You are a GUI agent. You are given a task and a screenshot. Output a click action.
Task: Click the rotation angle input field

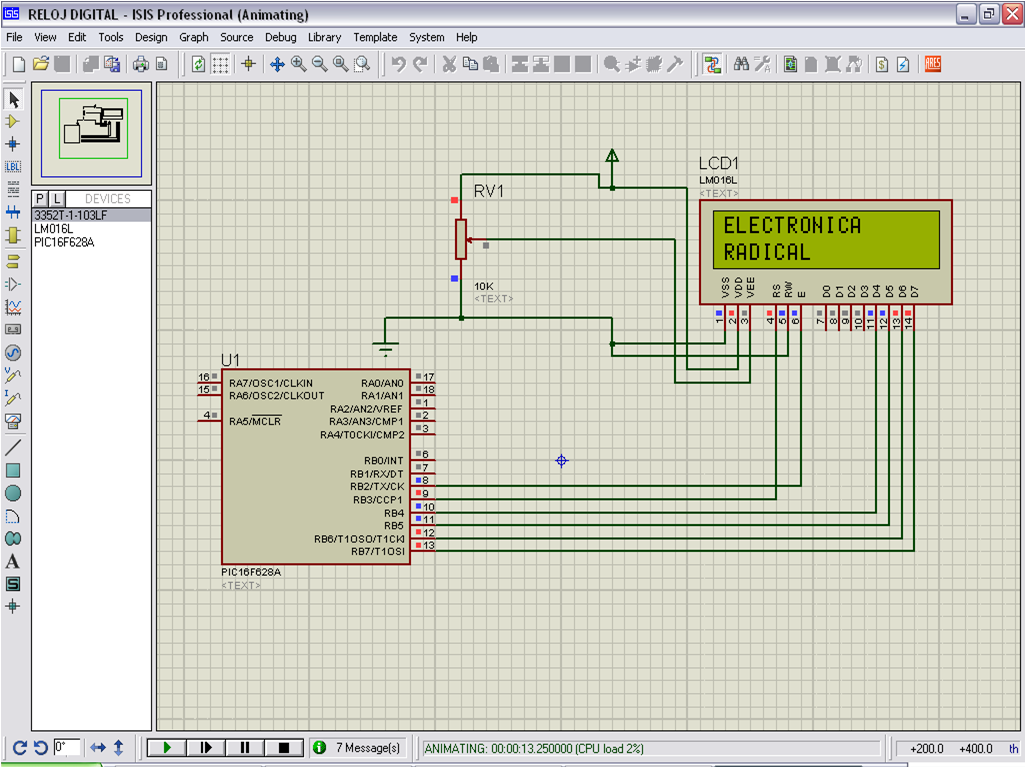[67, 747]
